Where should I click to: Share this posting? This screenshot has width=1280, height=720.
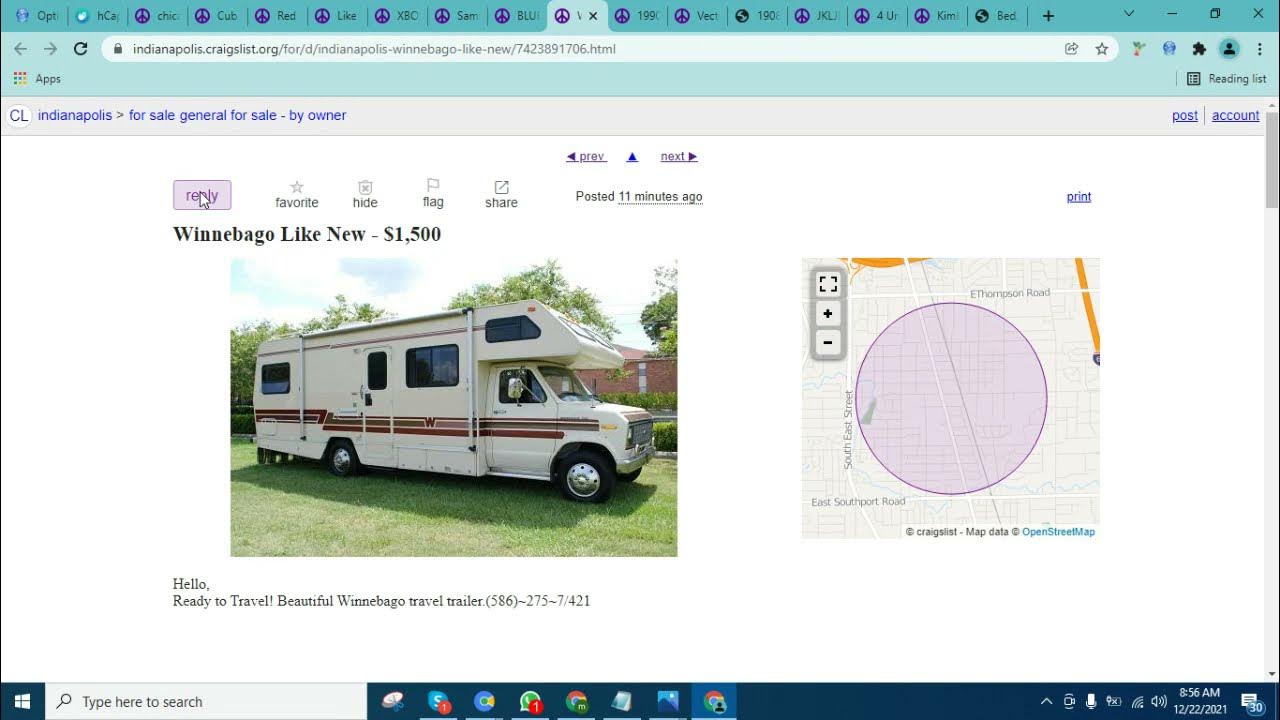[x=501, y=194]
